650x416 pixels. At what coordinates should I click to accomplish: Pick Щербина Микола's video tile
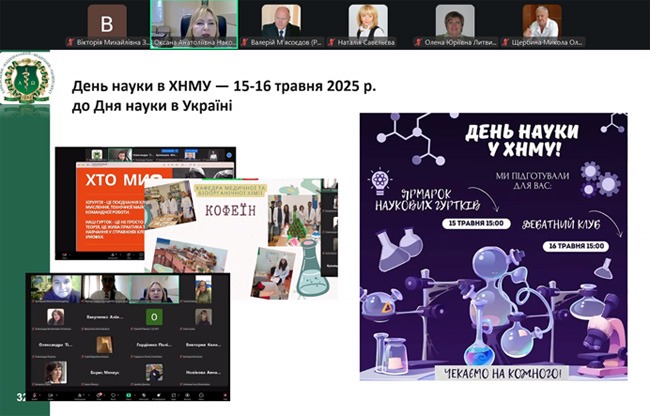point(541,19)
